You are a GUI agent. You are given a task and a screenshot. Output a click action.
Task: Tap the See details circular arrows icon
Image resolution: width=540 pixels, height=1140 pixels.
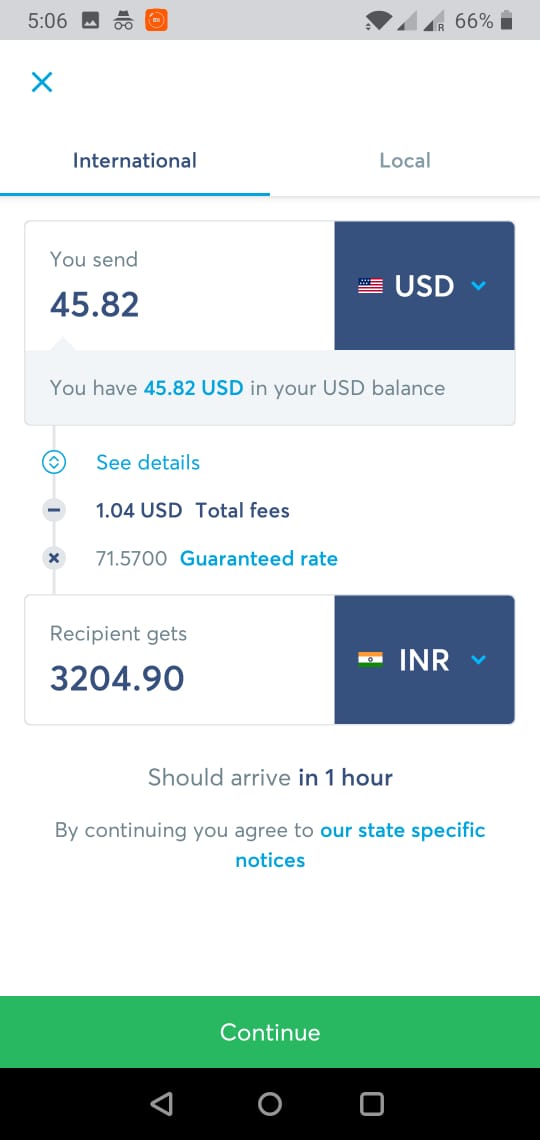[x=54, y=462]
